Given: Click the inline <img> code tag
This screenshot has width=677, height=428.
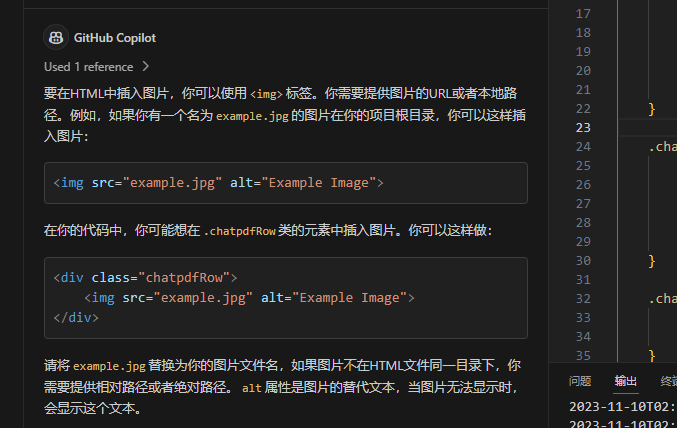Looking at the screenshot, I should pos(265,94).
